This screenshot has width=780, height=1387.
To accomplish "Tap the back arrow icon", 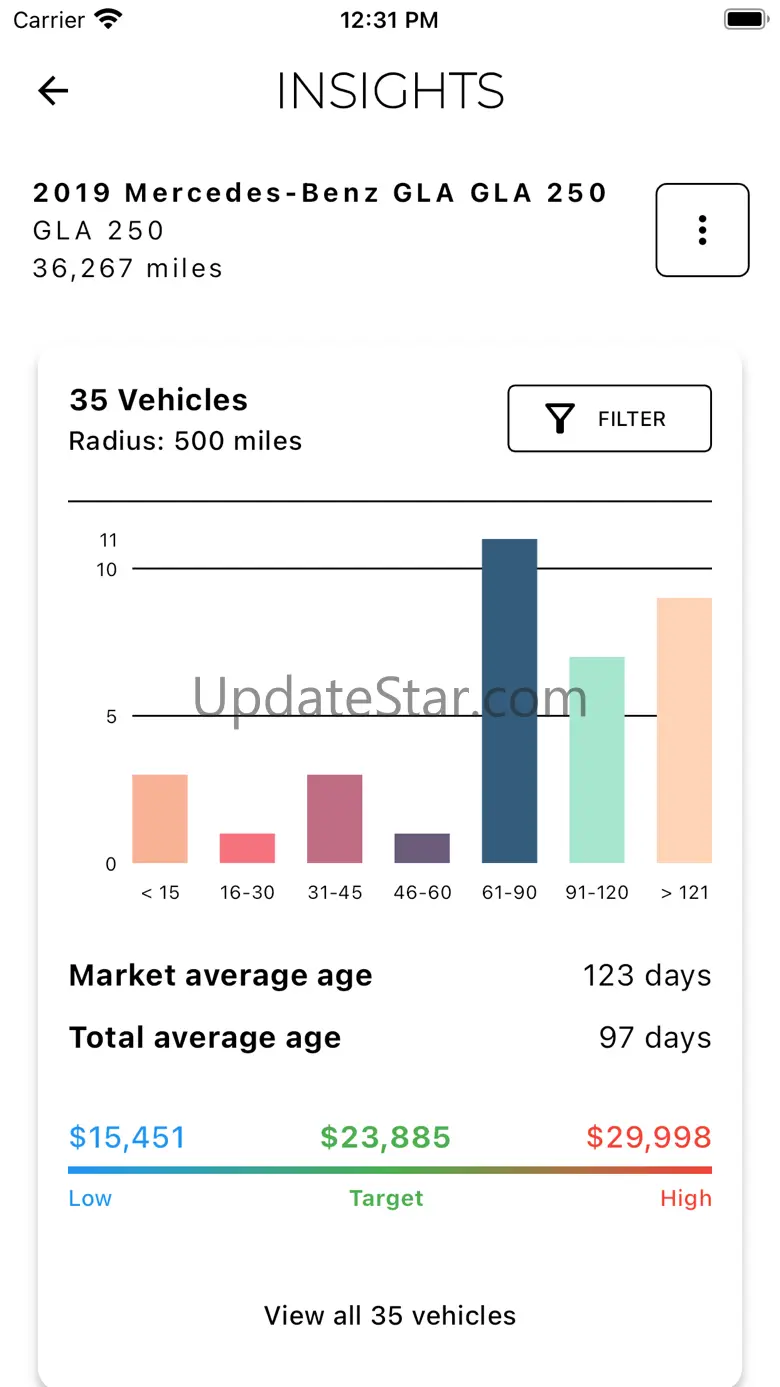I will click(x=53, y=91).
